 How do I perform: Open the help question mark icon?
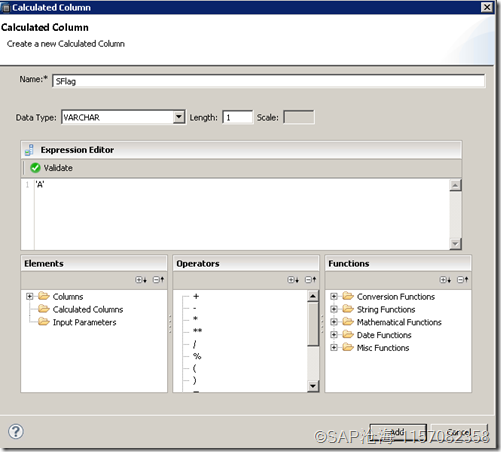point(16,432)
